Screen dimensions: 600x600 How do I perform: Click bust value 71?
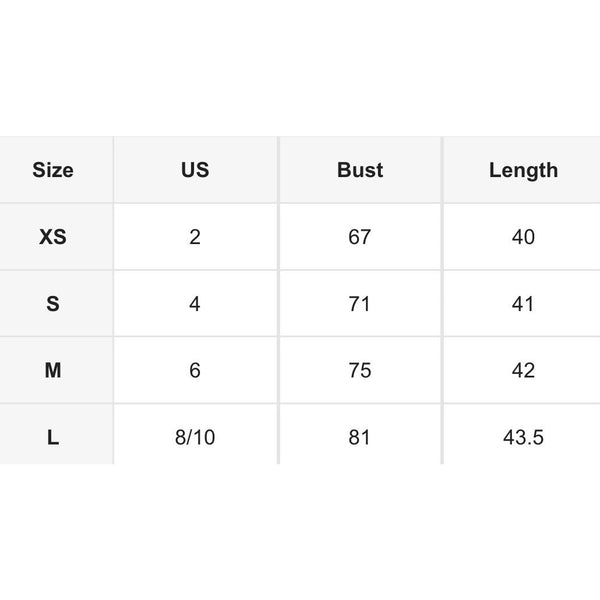click(x=360, y=304)
